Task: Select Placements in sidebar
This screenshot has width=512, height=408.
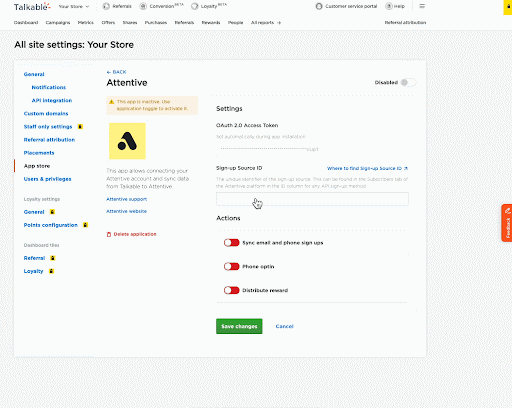Action: coord(39,153)
